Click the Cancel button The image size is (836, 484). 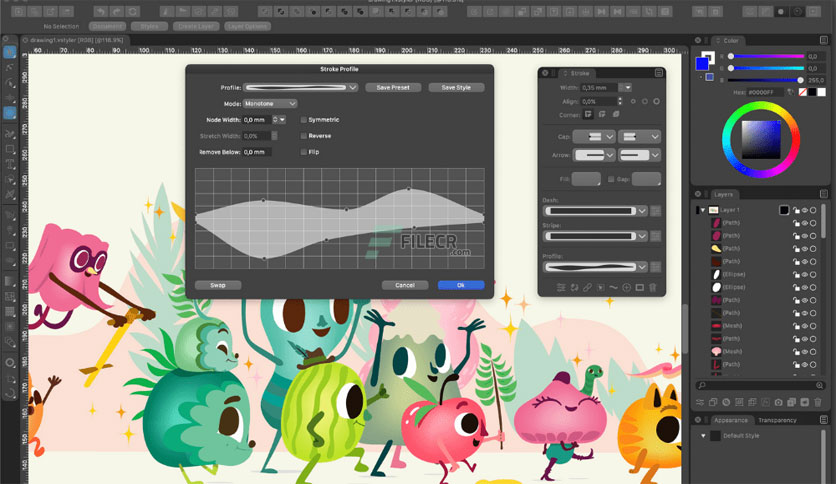click(x=405, y=285)
